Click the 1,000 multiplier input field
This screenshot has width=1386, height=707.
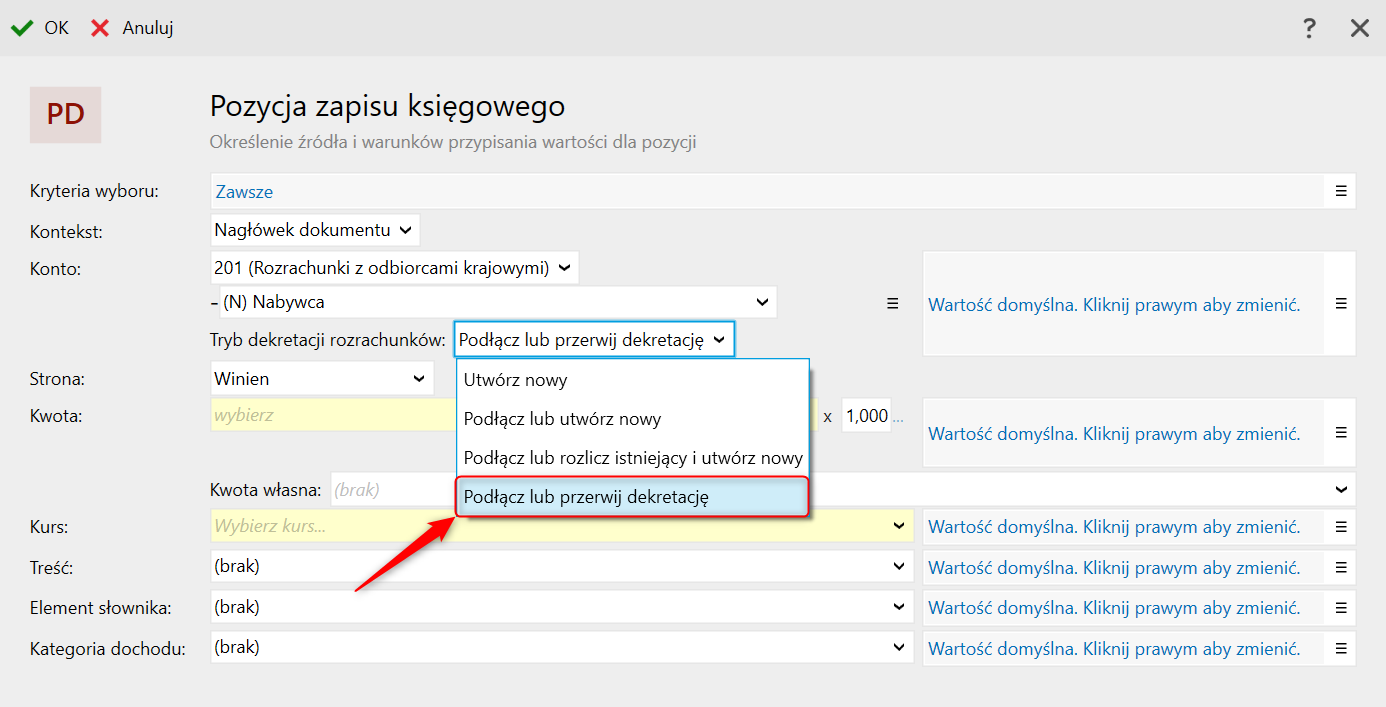click(866, 416)
